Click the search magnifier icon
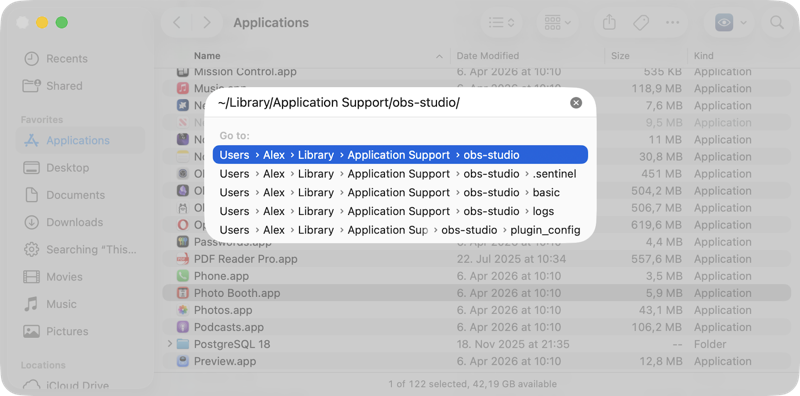The width and height of the screenshot is (800, 396). pos(777,22)
